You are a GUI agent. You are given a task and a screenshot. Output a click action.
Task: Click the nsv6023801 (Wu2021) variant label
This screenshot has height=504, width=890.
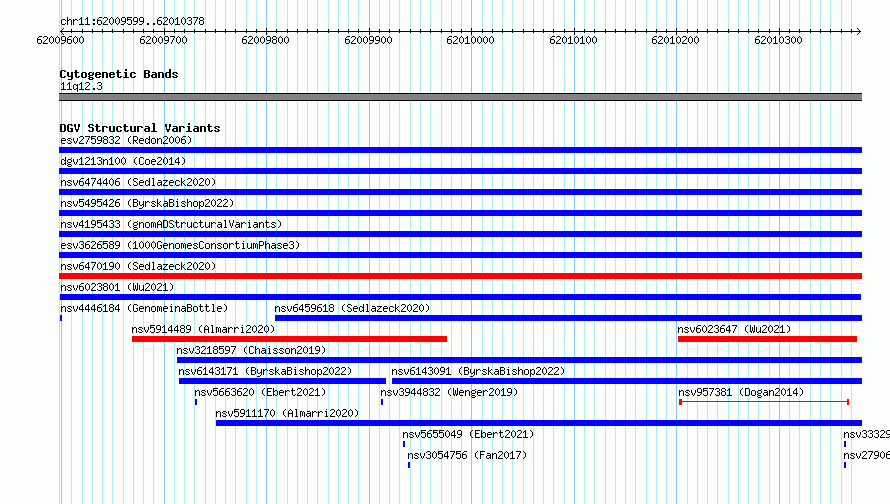tap(117, 287)
